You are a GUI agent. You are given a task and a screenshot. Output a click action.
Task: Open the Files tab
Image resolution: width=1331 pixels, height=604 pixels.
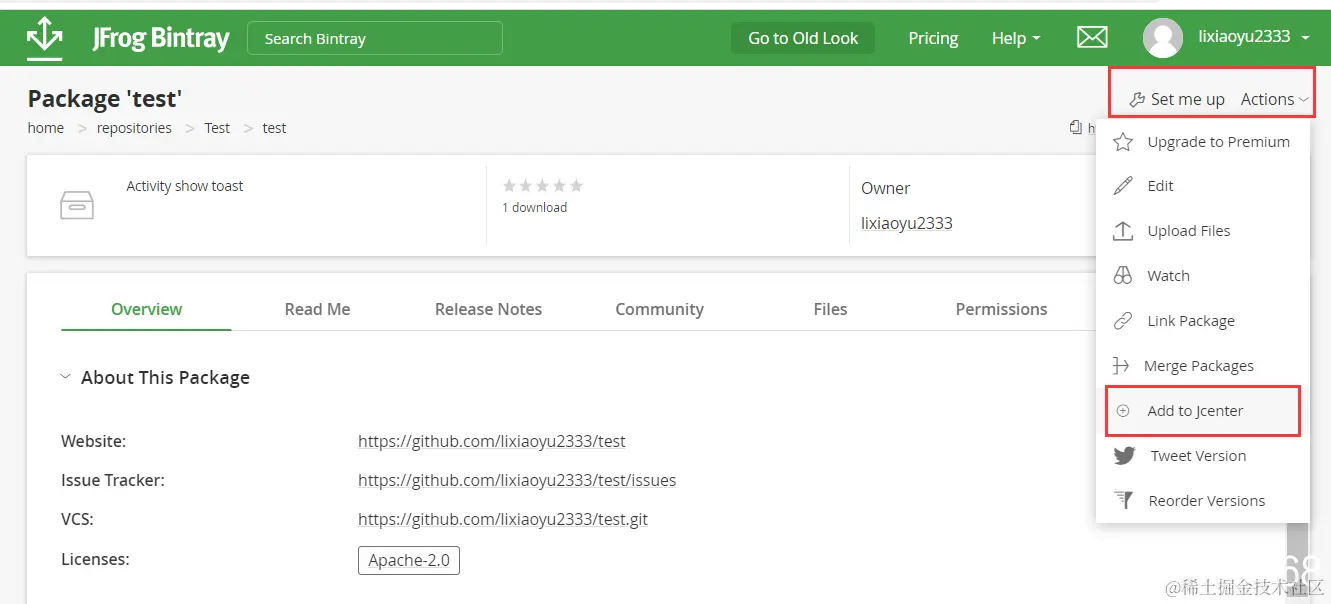coord(830,309)
